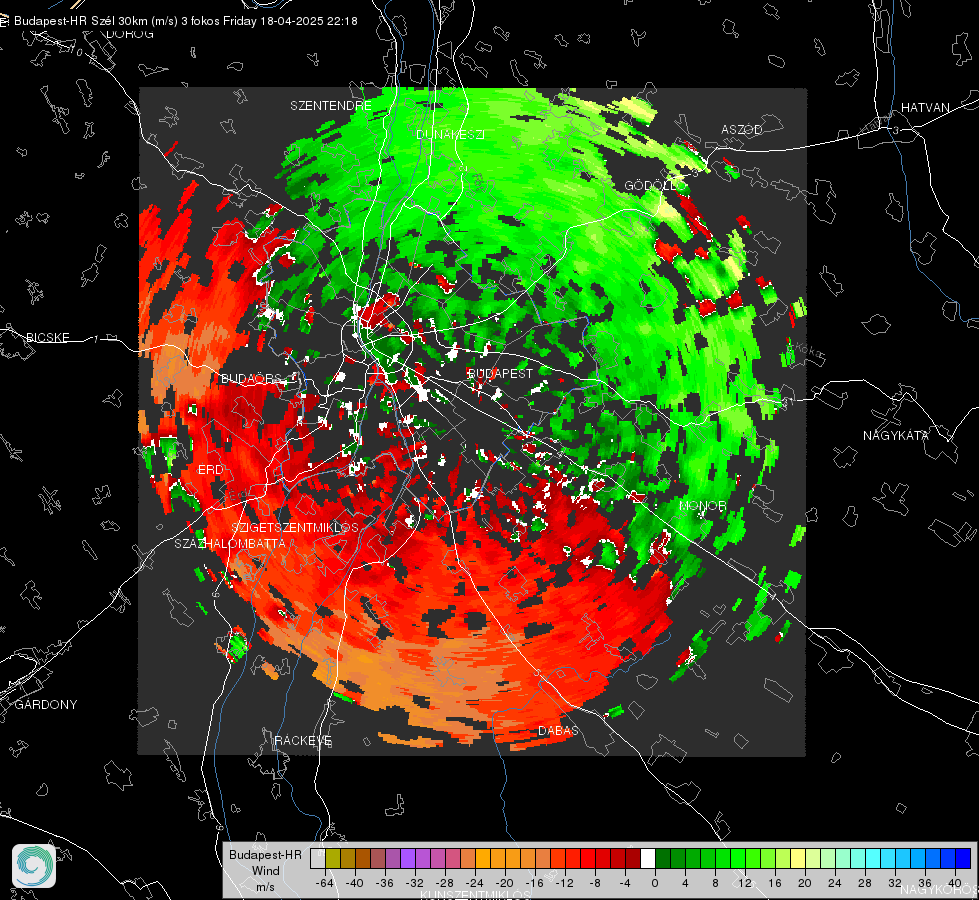Viewport: 979px width, 900px height.
Task: Select the pale yellow swatch above 20
Action: [798, 859]
